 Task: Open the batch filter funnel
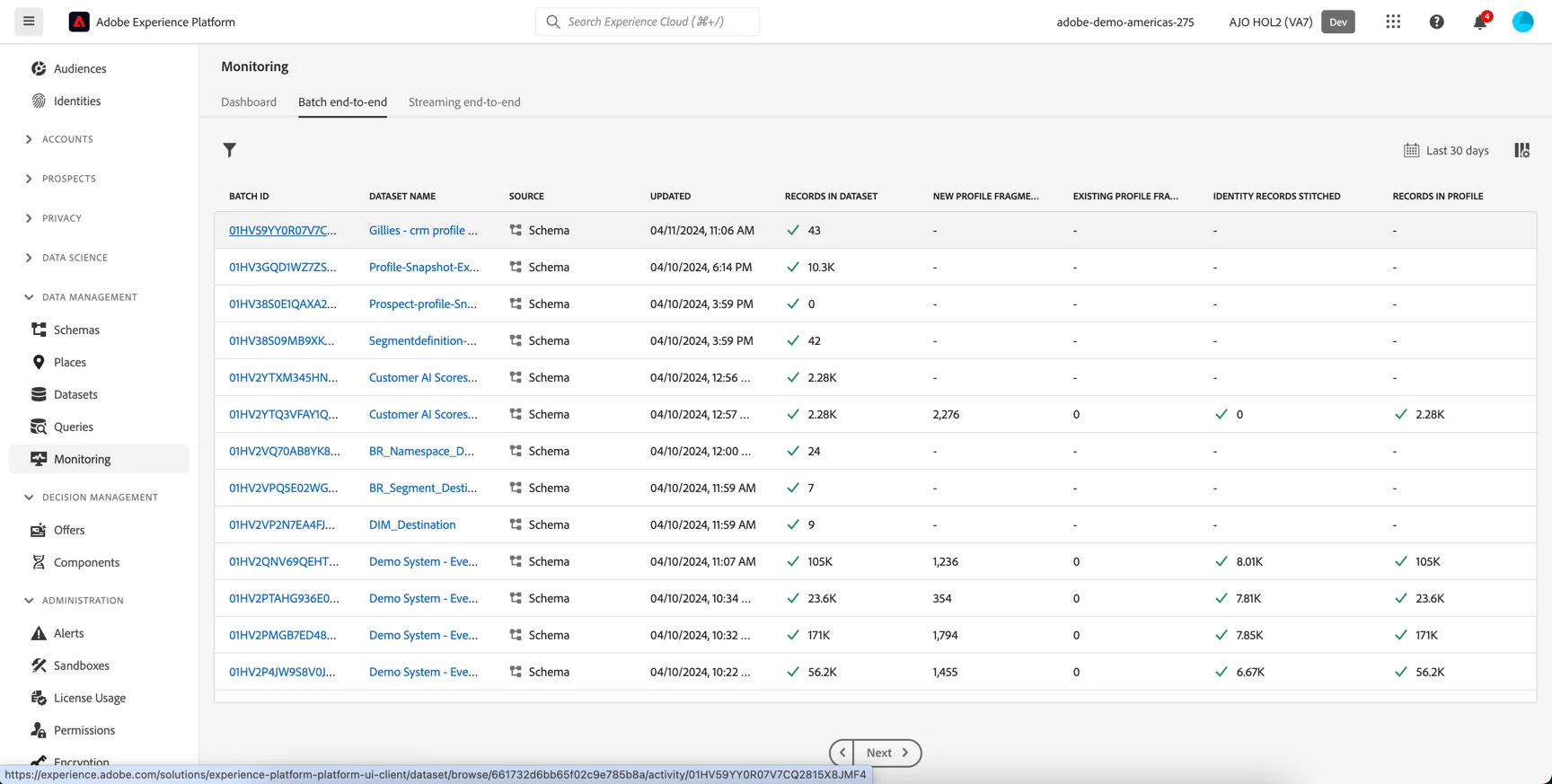230,150
